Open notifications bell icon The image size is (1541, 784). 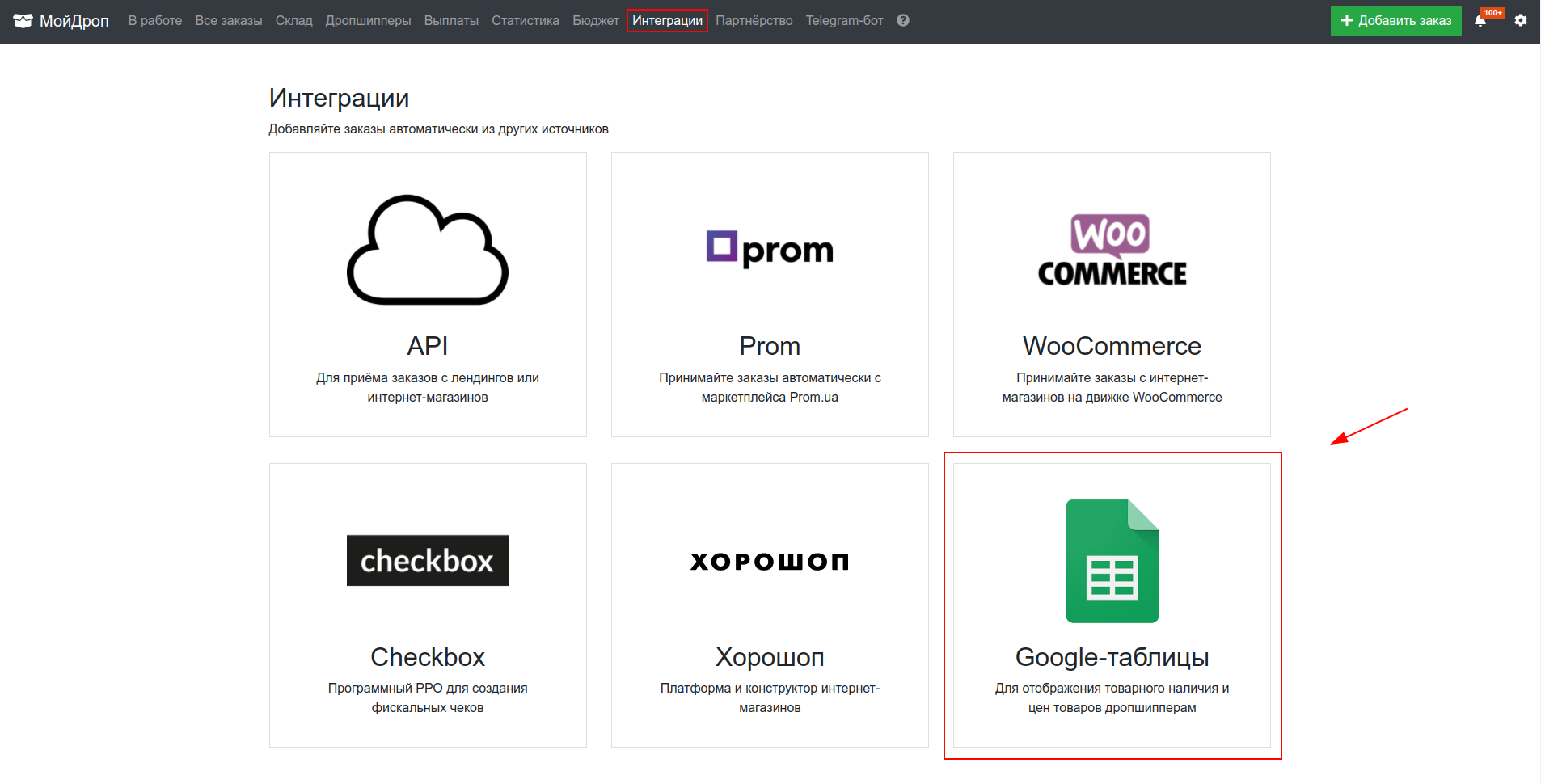(x=1480, y=21)
